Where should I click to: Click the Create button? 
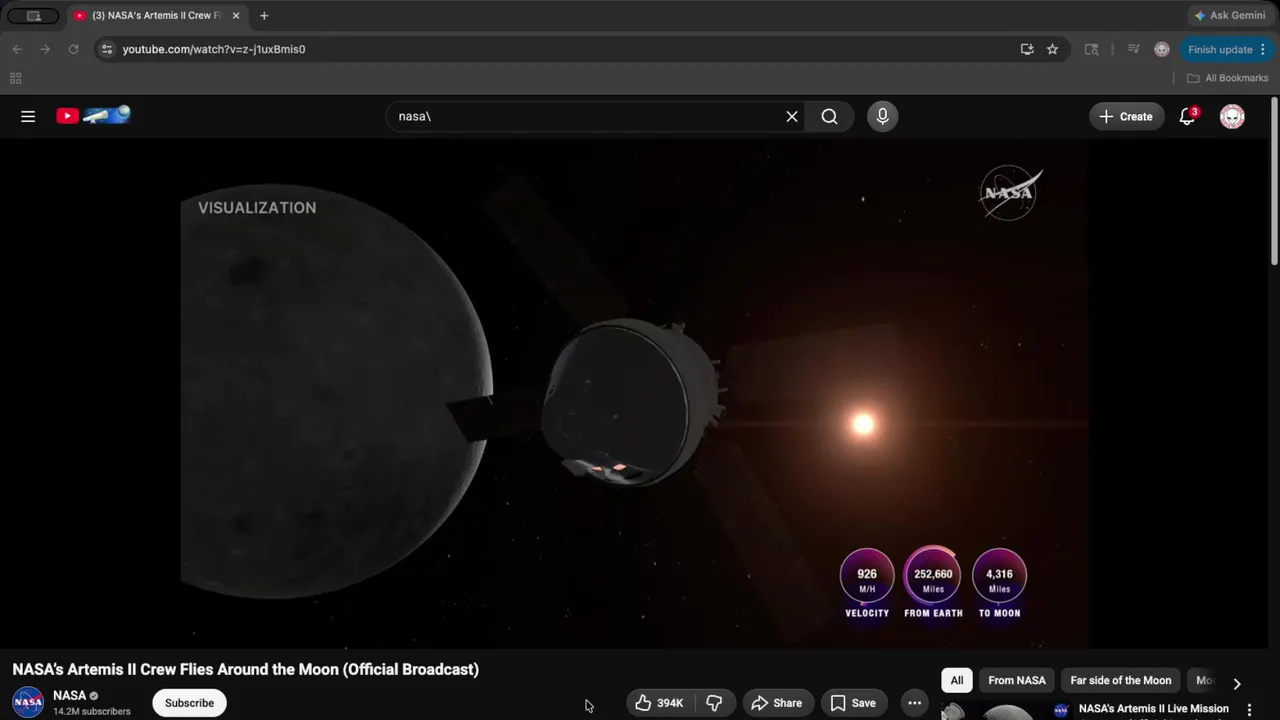[x=1126, y=116]
